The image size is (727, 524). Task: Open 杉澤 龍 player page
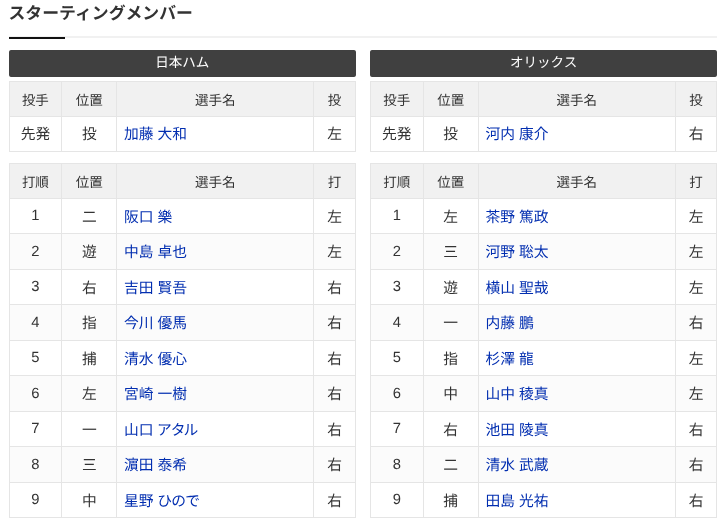click(510, 358)
